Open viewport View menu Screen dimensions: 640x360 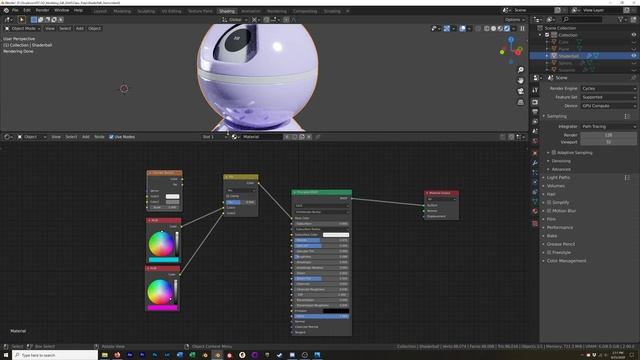(50, 29)
